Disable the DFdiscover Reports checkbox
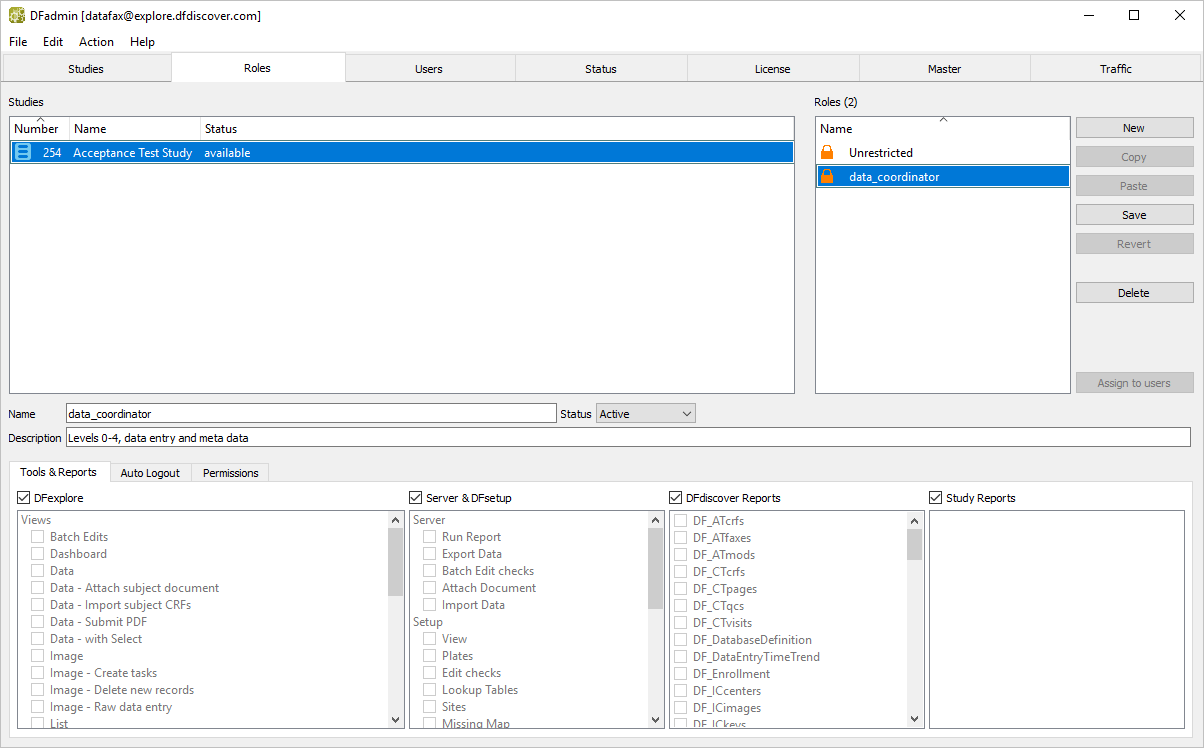 coord(676,497)
